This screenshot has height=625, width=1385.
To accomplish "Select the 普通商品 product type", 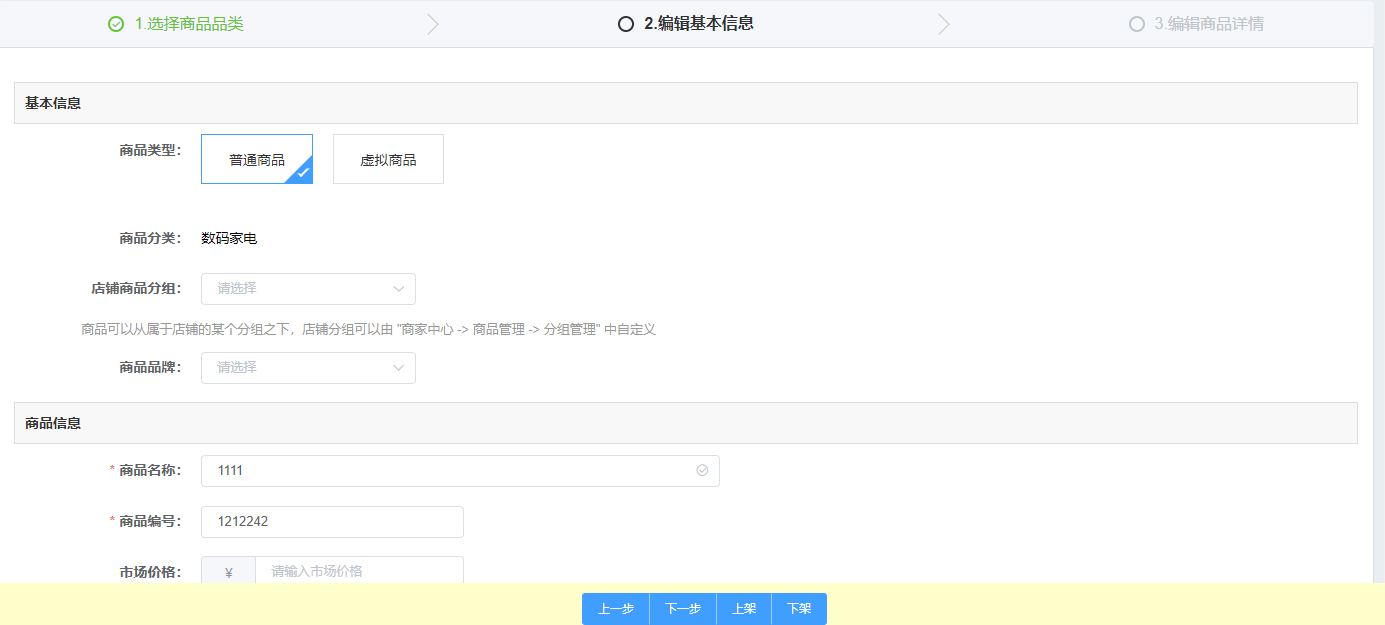I will (257, 159).
